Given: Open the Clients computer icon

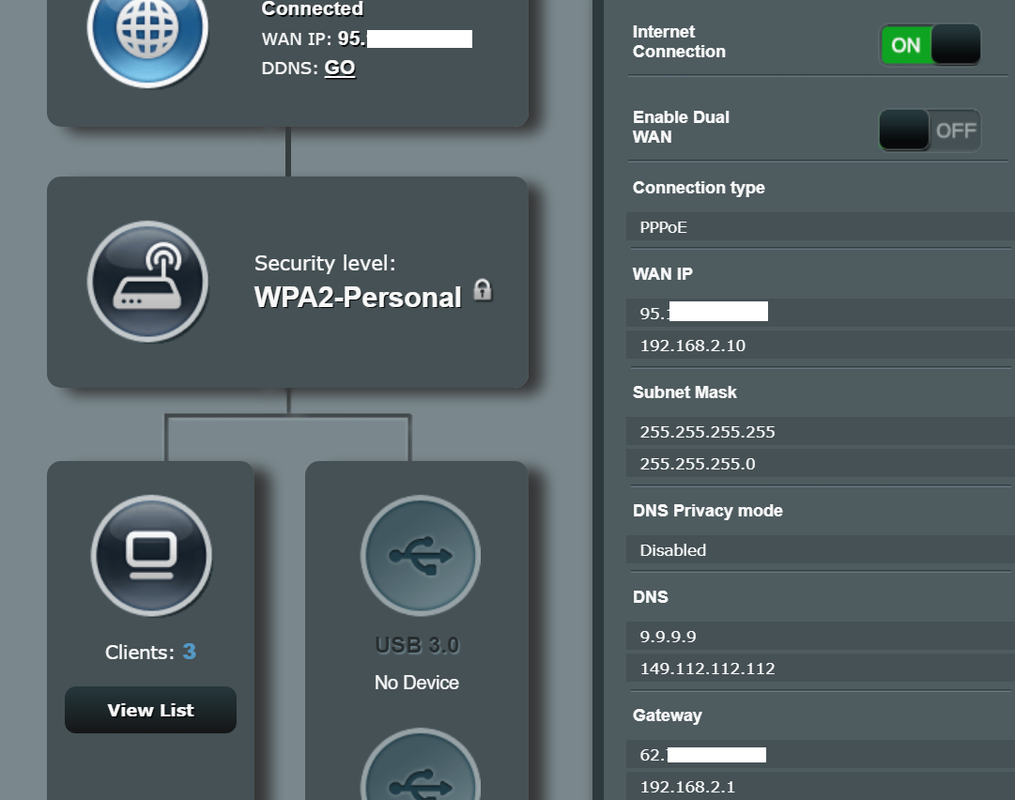Looking at the screenshot, I should (x=151, y=555).
